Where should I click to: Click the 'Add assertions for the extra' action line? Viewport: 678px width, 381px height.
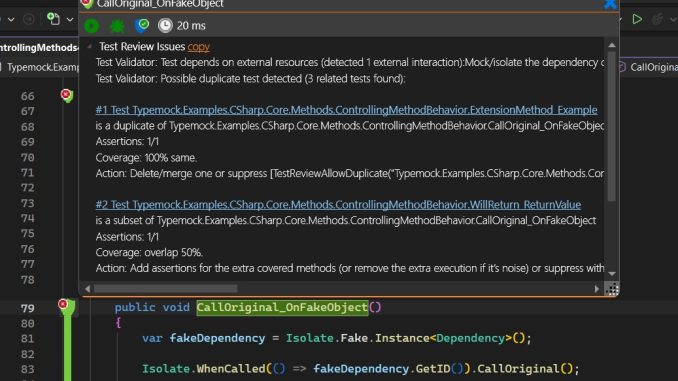coord(350,268)
